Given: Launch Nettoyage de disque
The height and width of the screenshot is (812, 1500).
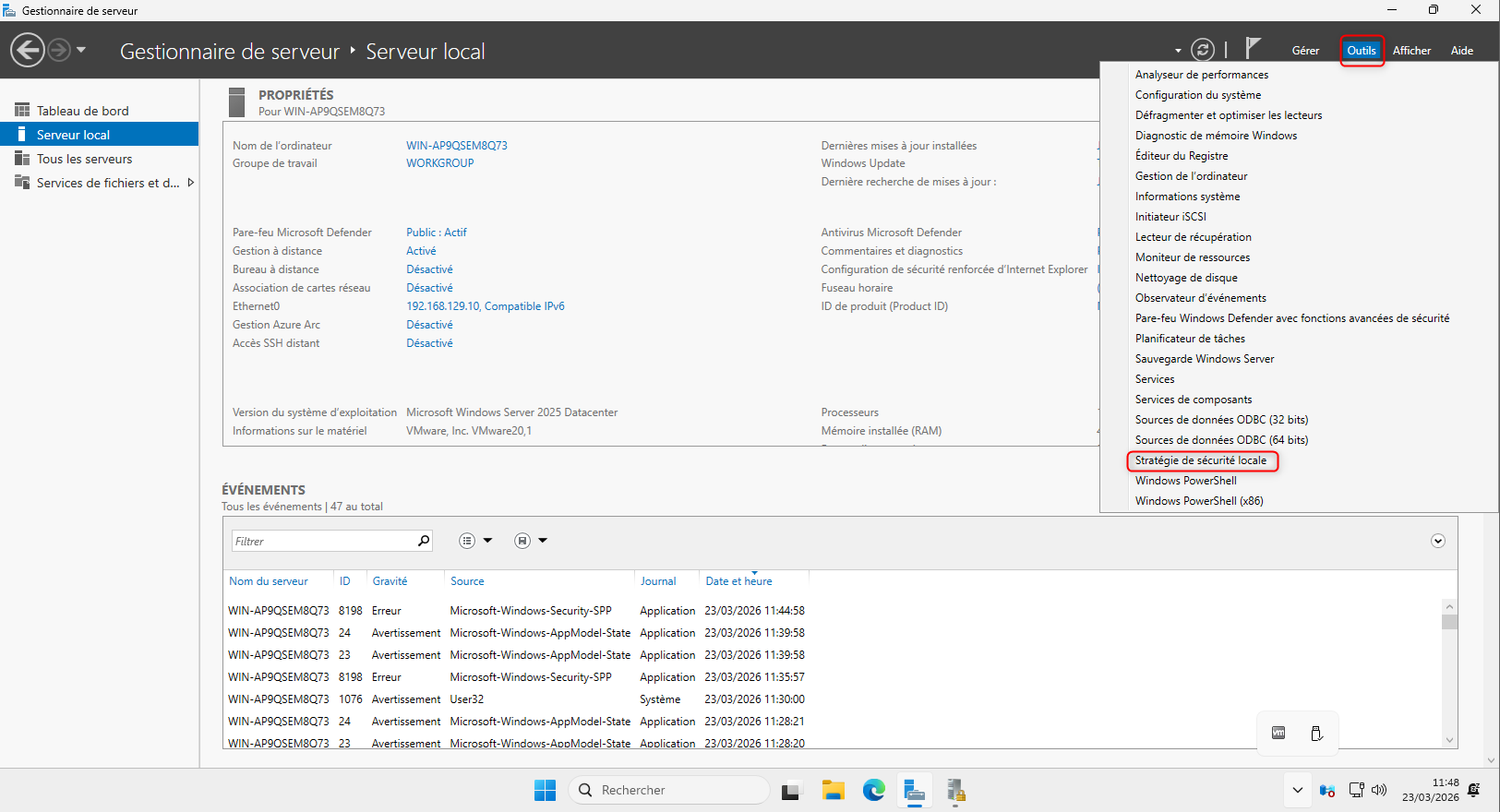Looking at the screenshot, I should pos(1186,278).
